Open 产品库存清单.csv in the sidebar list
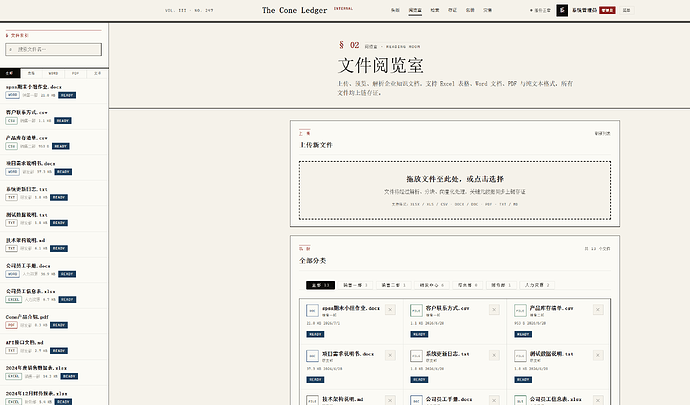This screenshot has height=405, width=690. (54, 142)
